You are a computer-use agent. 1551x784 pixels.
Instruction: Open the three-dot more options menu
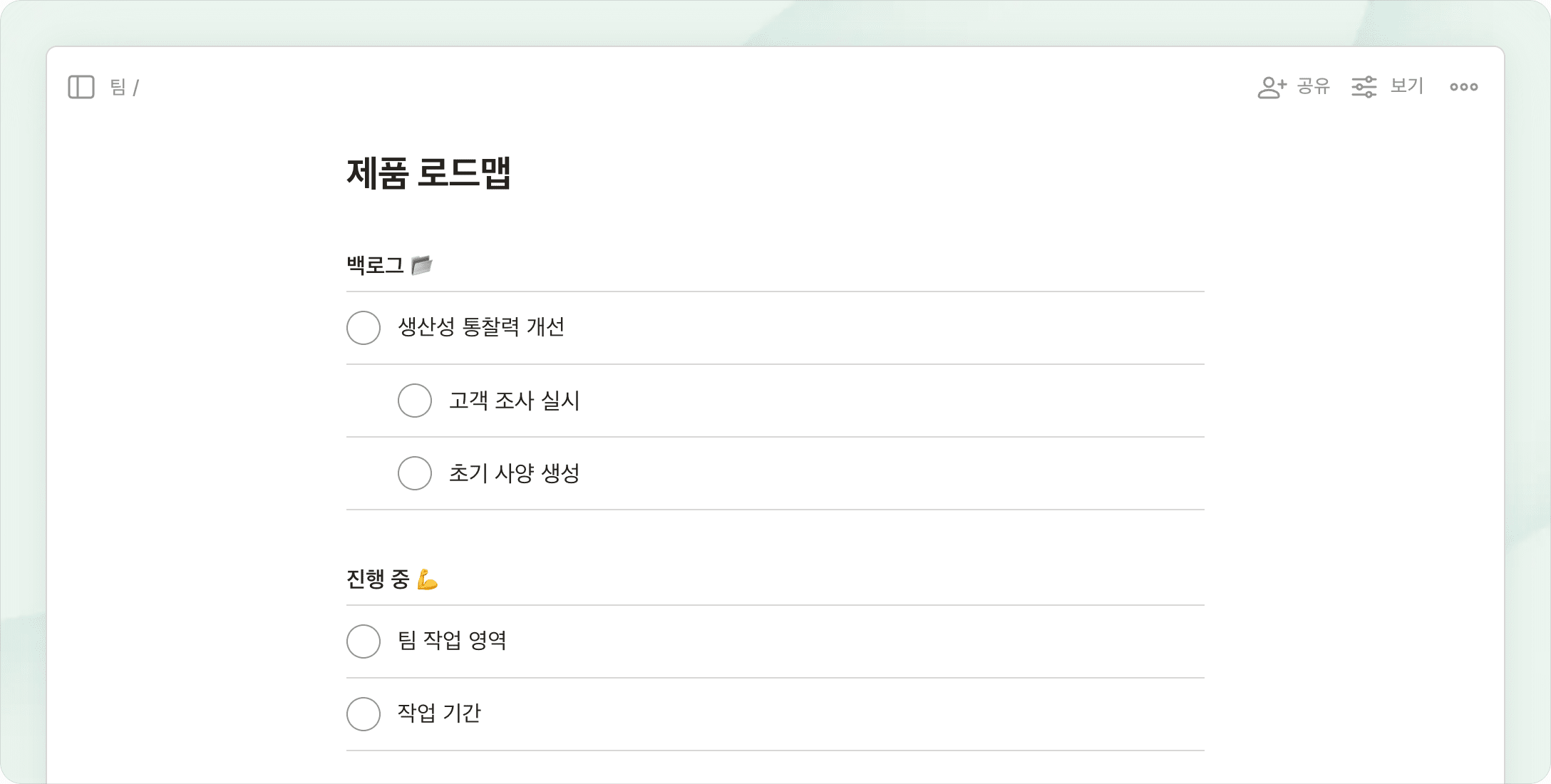tap(1463, 87)
